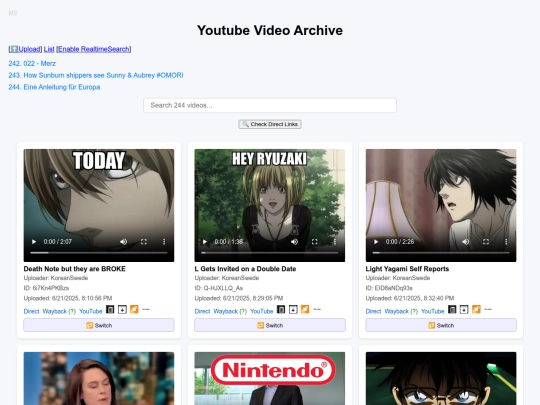Click the title 'Death Note but they are BROKE'
This screenshot has width=540, height=405.
coord(74,269)
